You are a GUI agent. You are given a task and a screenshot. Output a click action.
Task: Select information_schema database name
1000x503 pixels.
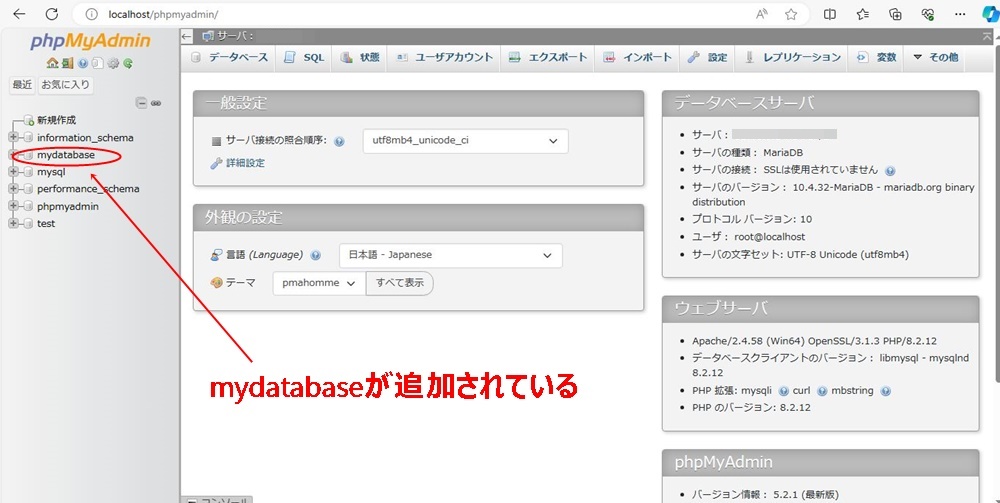tap(85, 138)
